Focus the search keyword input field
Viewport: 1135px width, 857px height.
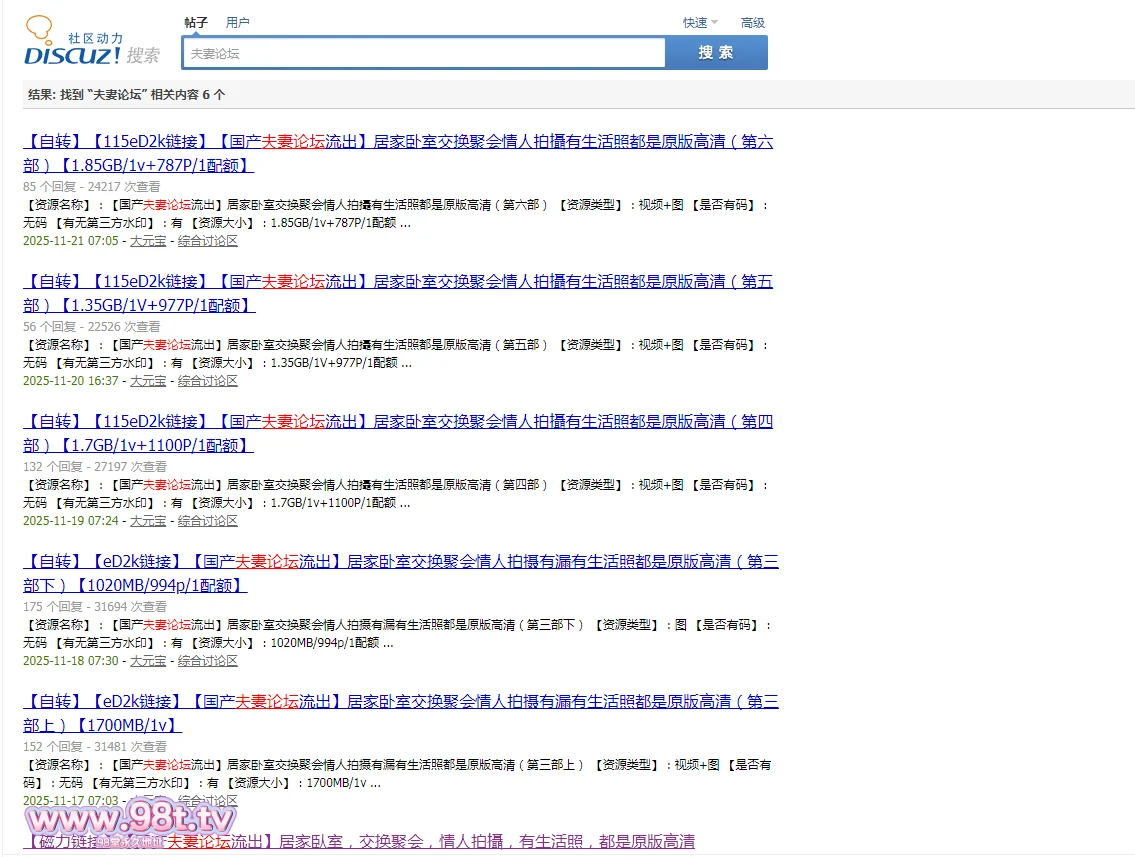(423, 53)
